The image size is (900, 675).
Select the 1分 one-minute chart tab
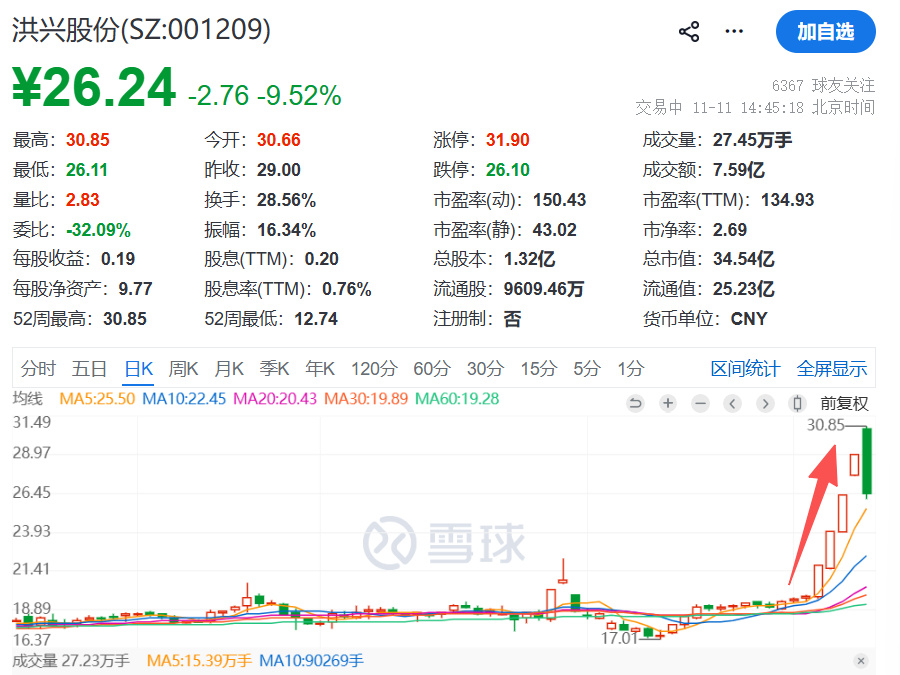(630, 369)
